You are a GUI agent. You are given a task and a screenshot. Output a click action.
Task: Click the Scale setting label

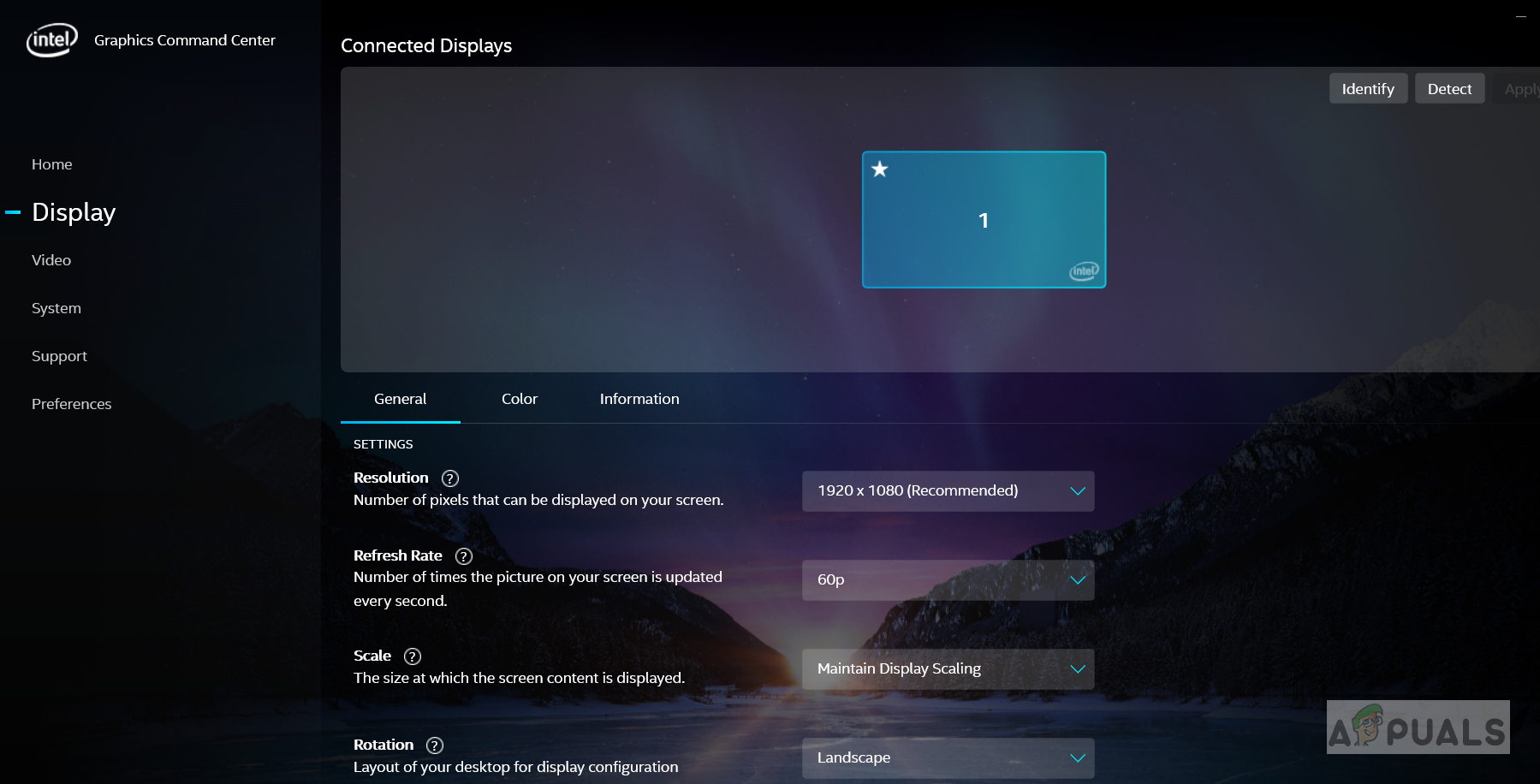click(x=372, y=656)
